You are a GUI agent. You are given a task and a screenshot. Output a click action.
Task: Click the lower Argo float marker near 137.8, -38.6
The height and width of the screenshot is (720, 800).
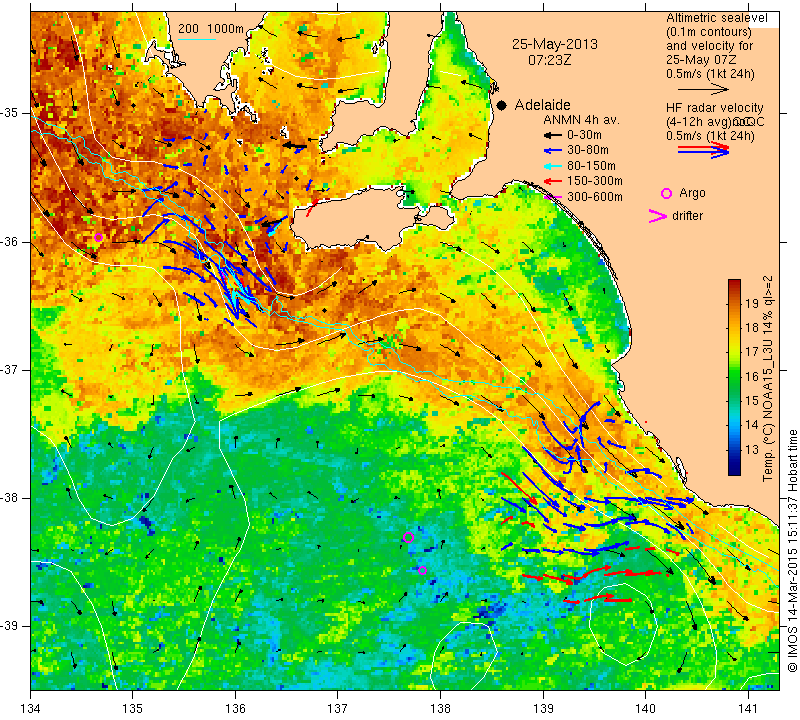point(422,570)
